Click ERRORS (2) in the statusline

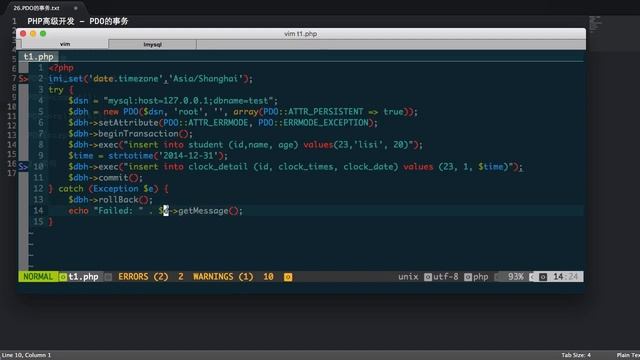[x=143, y=277]
